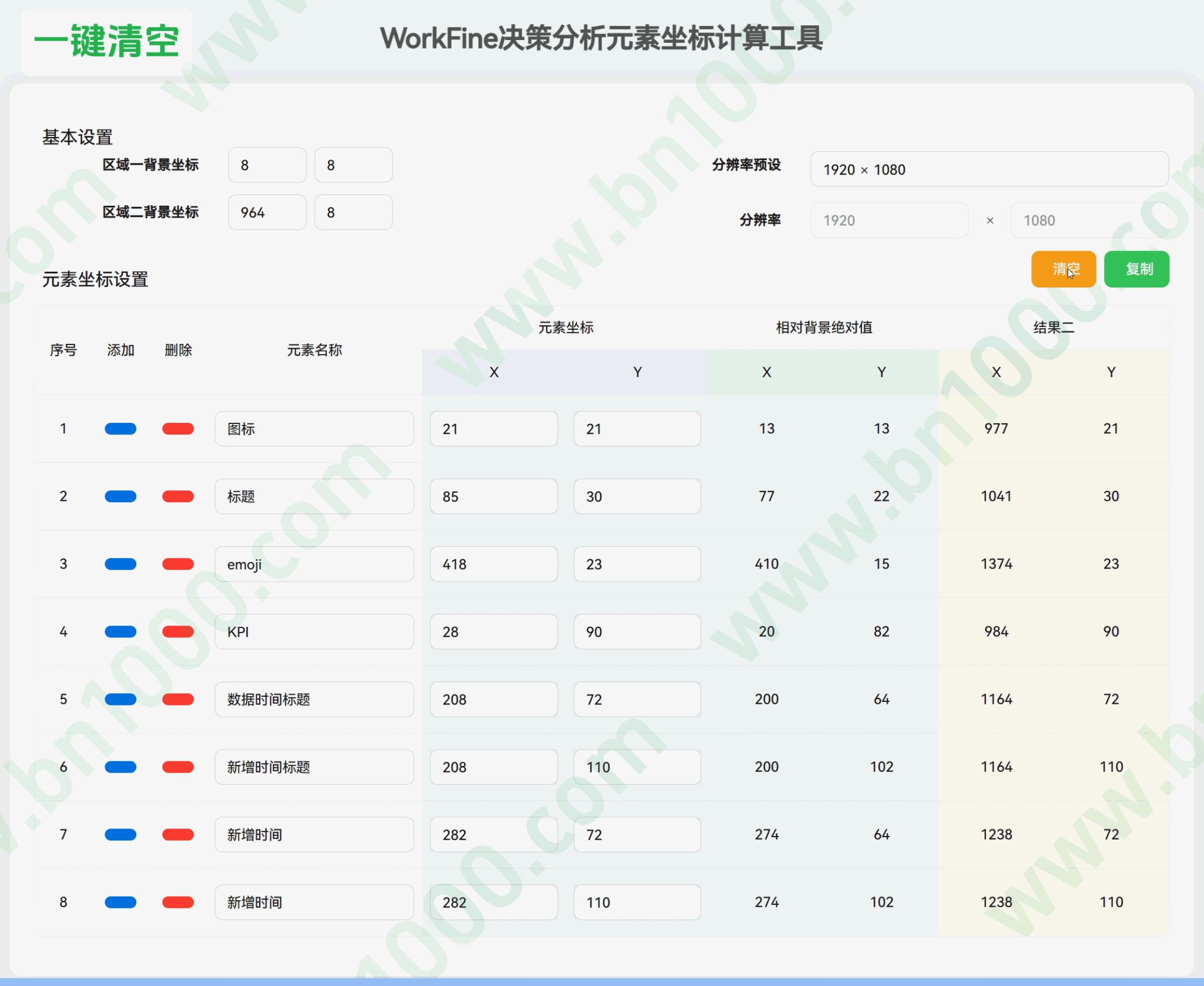This screenshot has width=1204, height=986.
Task: Click the result value 1041
Action: pyautogui.click(x=996, y=496)
